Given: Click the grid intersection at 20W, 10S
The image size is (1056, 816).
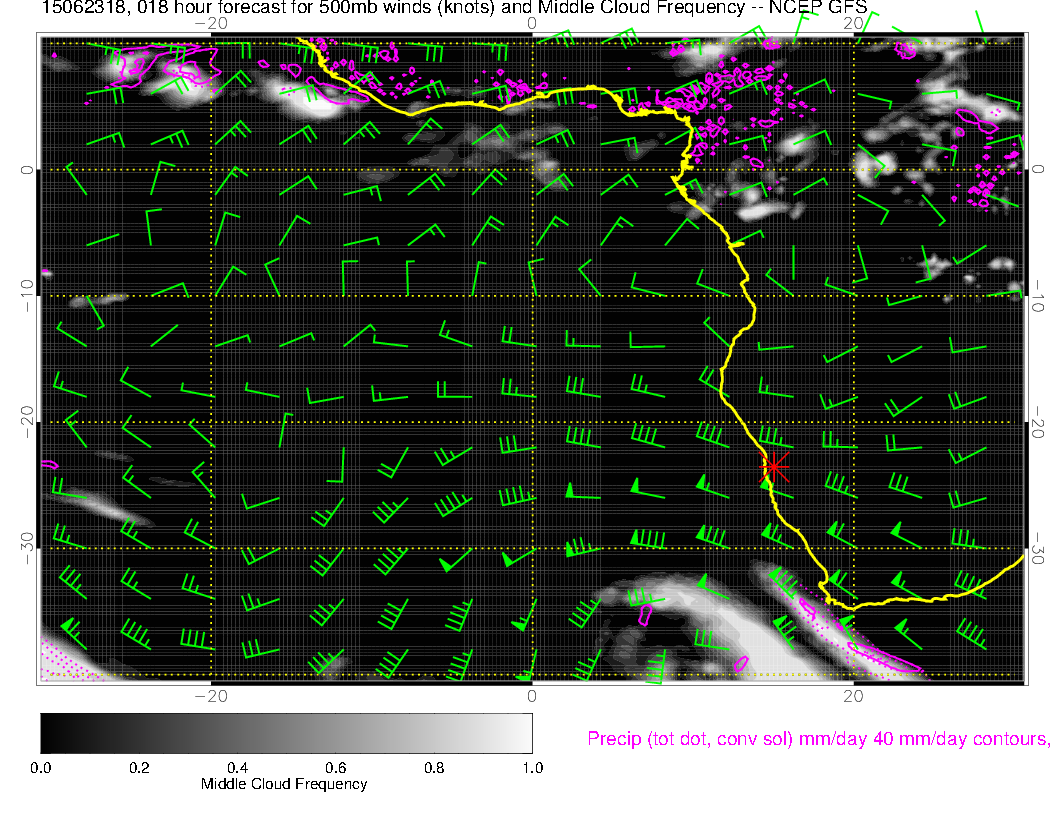Looking at the screenshot, I should pyautogui.click(x=211, y=296).
